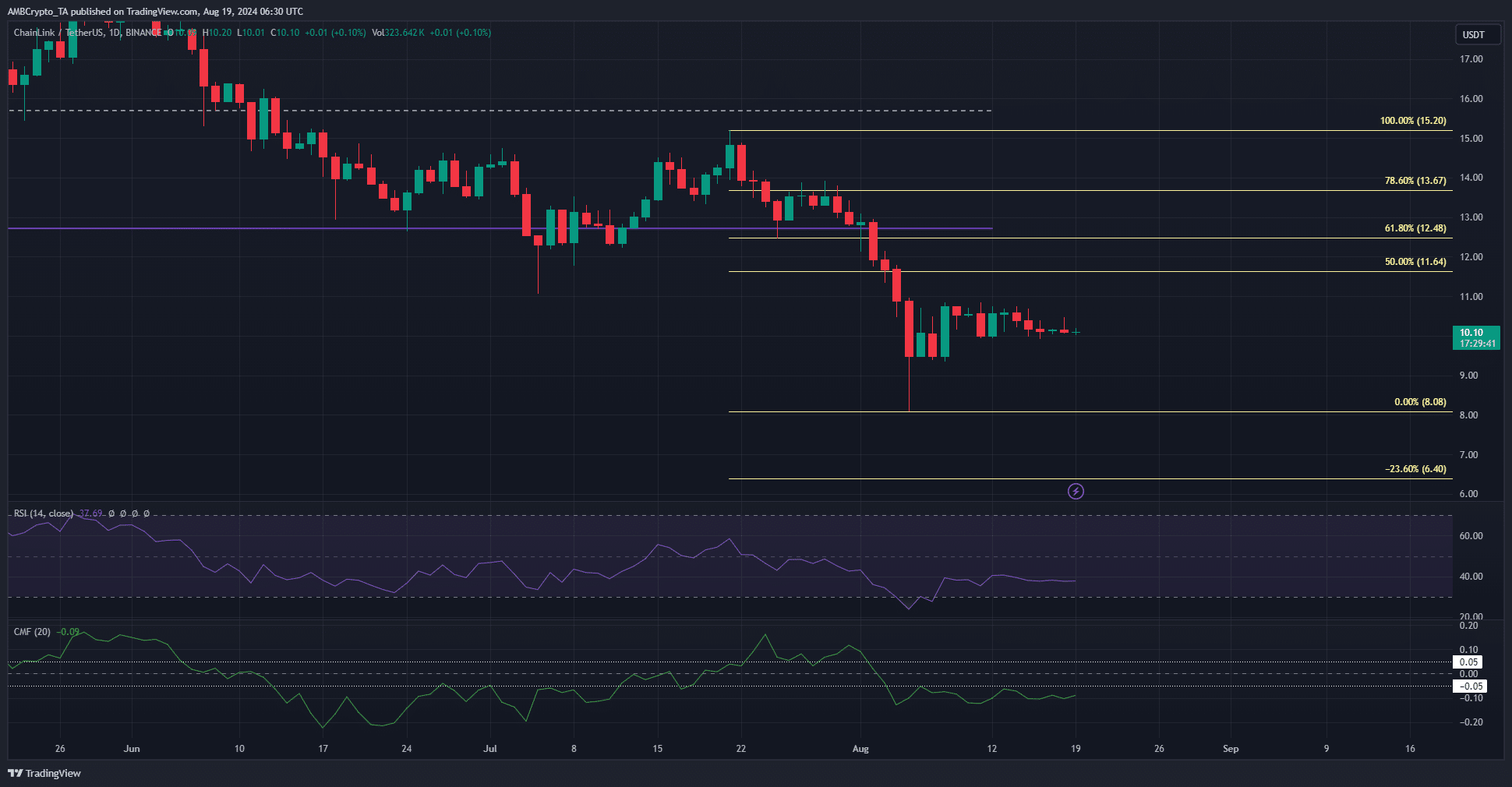The width and height of the screenshot is (1512, 787).
Task: Click the Jun label on time axis
Action: [x=132, y=749]
